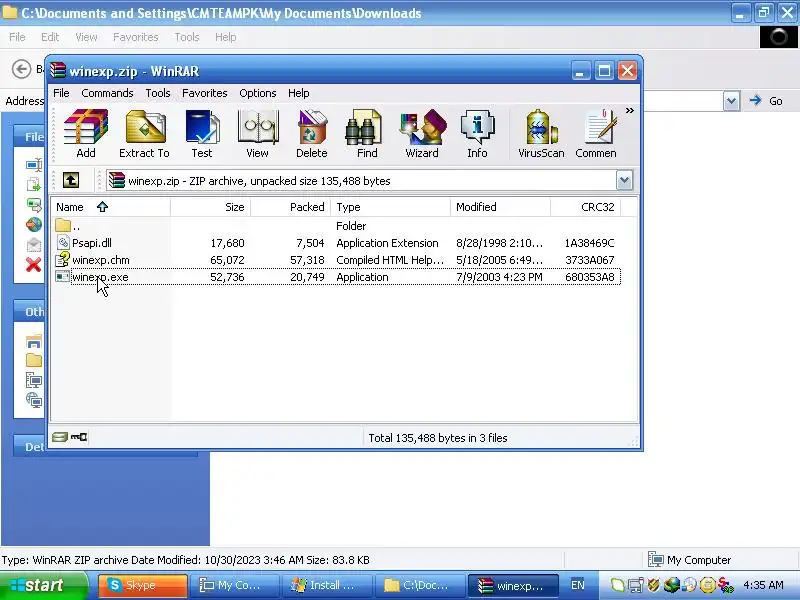Run VirusScan from the toolbar
Screen dimensions: 800x600
coord(541,134)
